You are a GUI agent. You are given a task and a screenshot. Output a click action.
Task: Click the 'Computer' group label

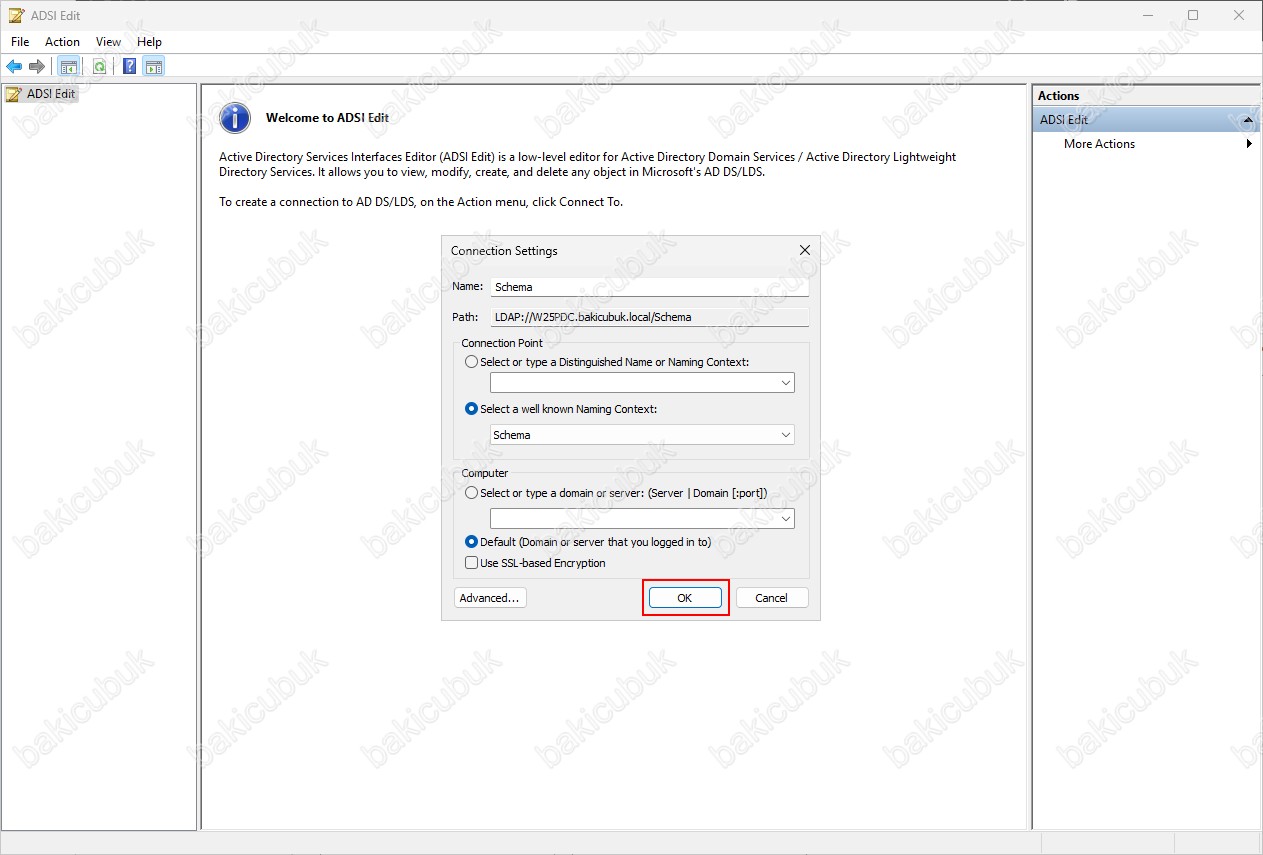coord(485,473)
